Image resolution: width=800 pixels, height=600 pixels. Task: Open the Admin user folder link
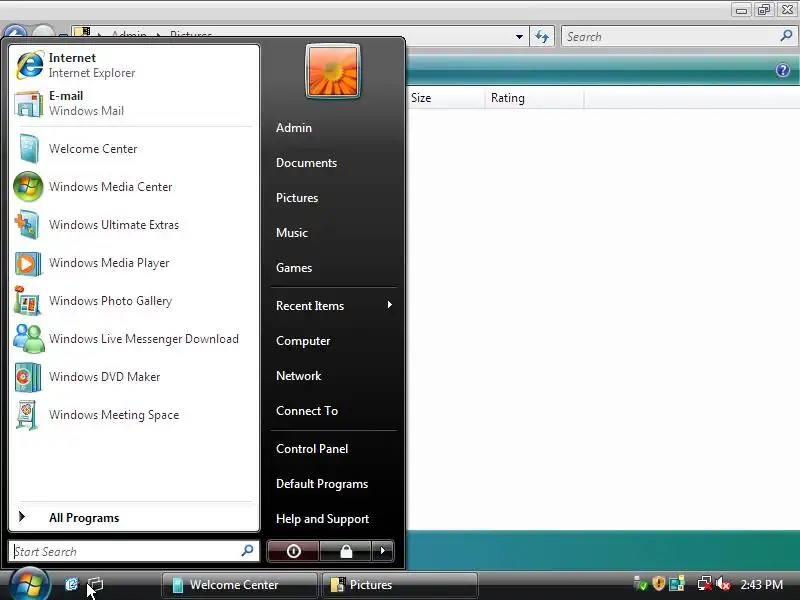click(x=294, y=128)
